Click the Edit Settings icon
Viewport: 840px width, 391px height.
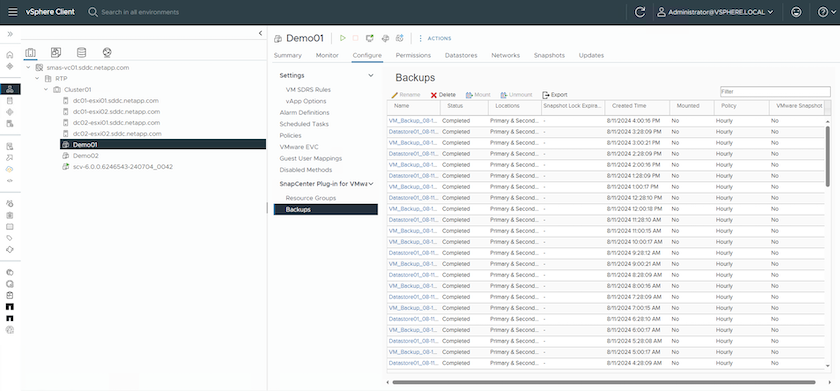coord(385,38)
